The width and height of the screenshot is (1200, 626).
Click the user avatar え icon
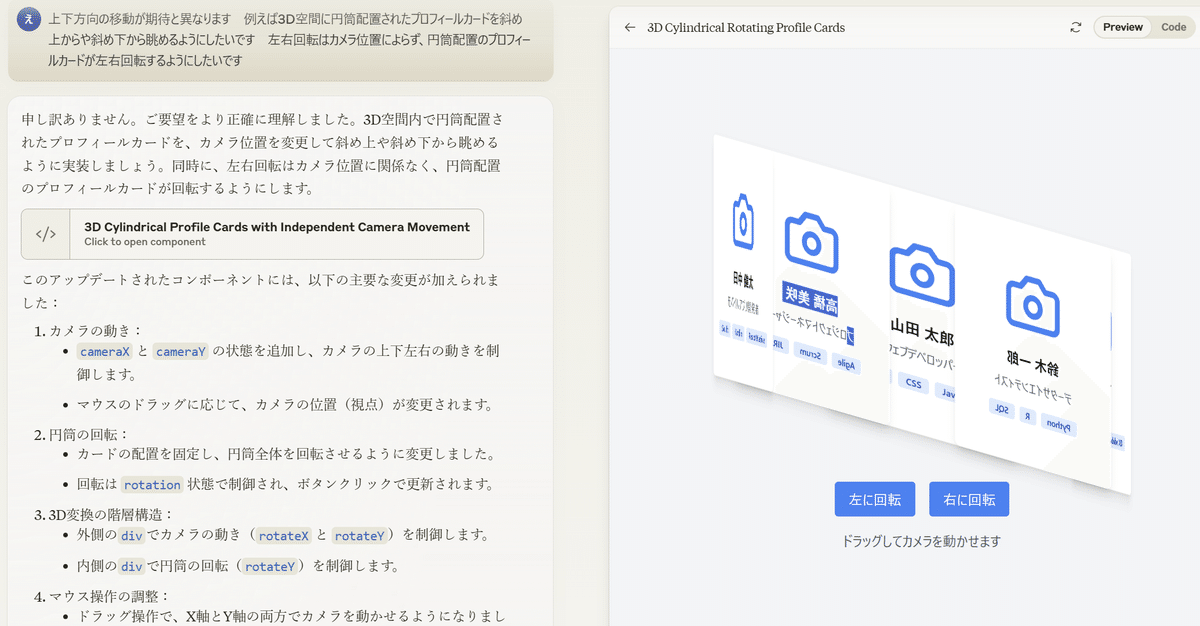tap(30, 19)
